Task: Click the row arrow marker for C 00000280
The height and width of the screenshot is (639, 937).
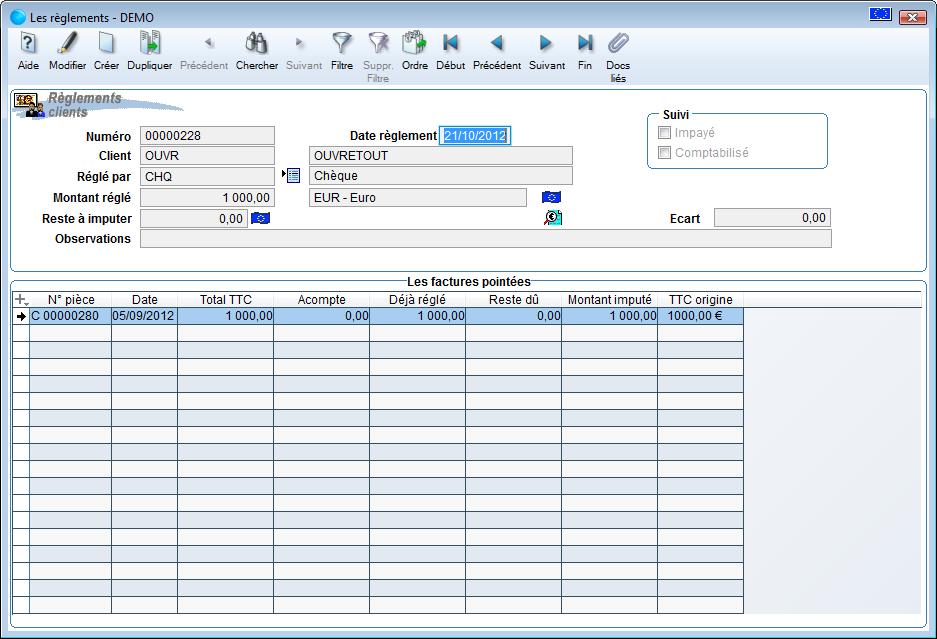Action: 22,316
